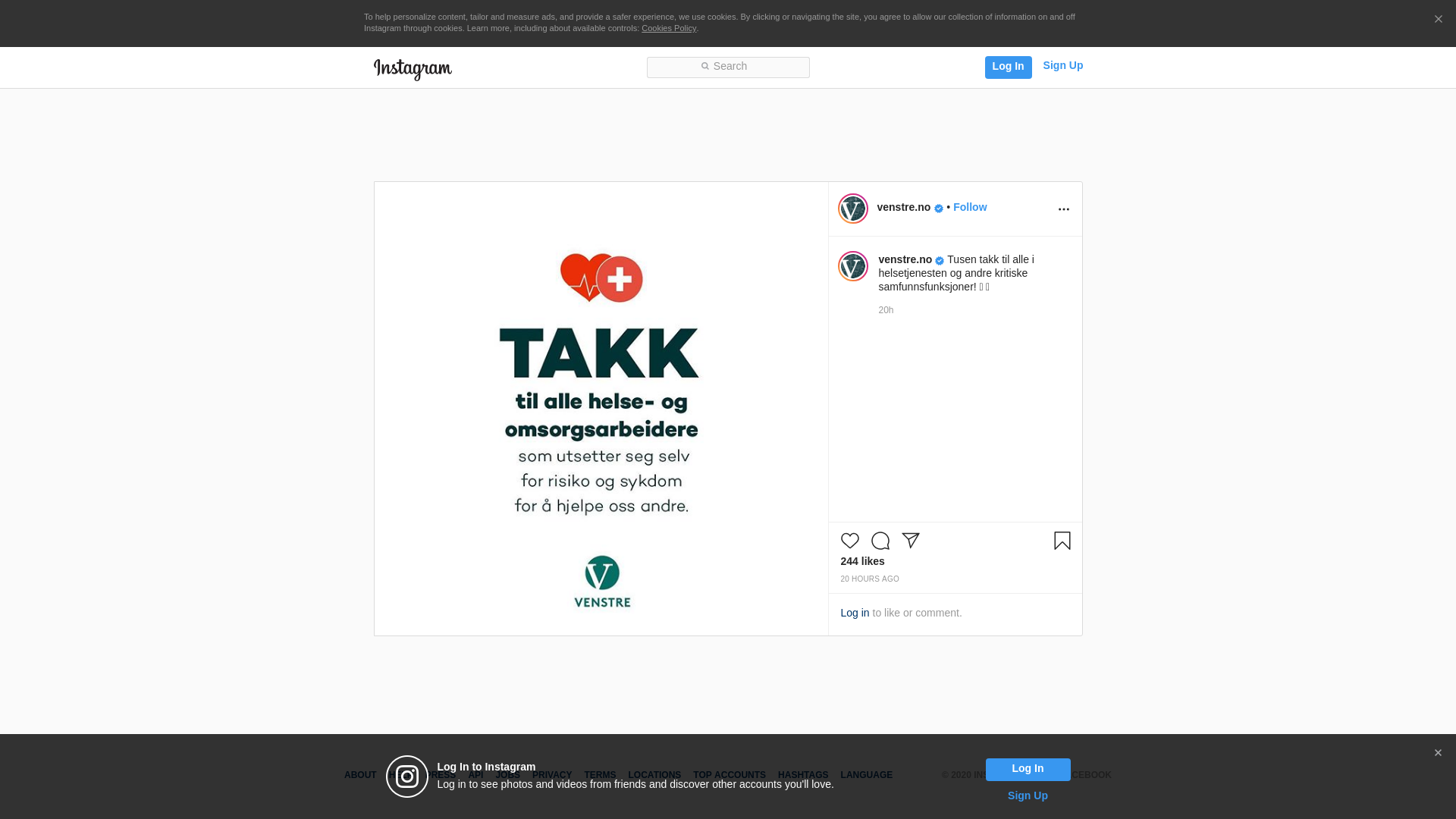The image size is (1456, 819).
Task: Share post with paper plane icon
Action: pyautogui.click(x=910, y=541)
